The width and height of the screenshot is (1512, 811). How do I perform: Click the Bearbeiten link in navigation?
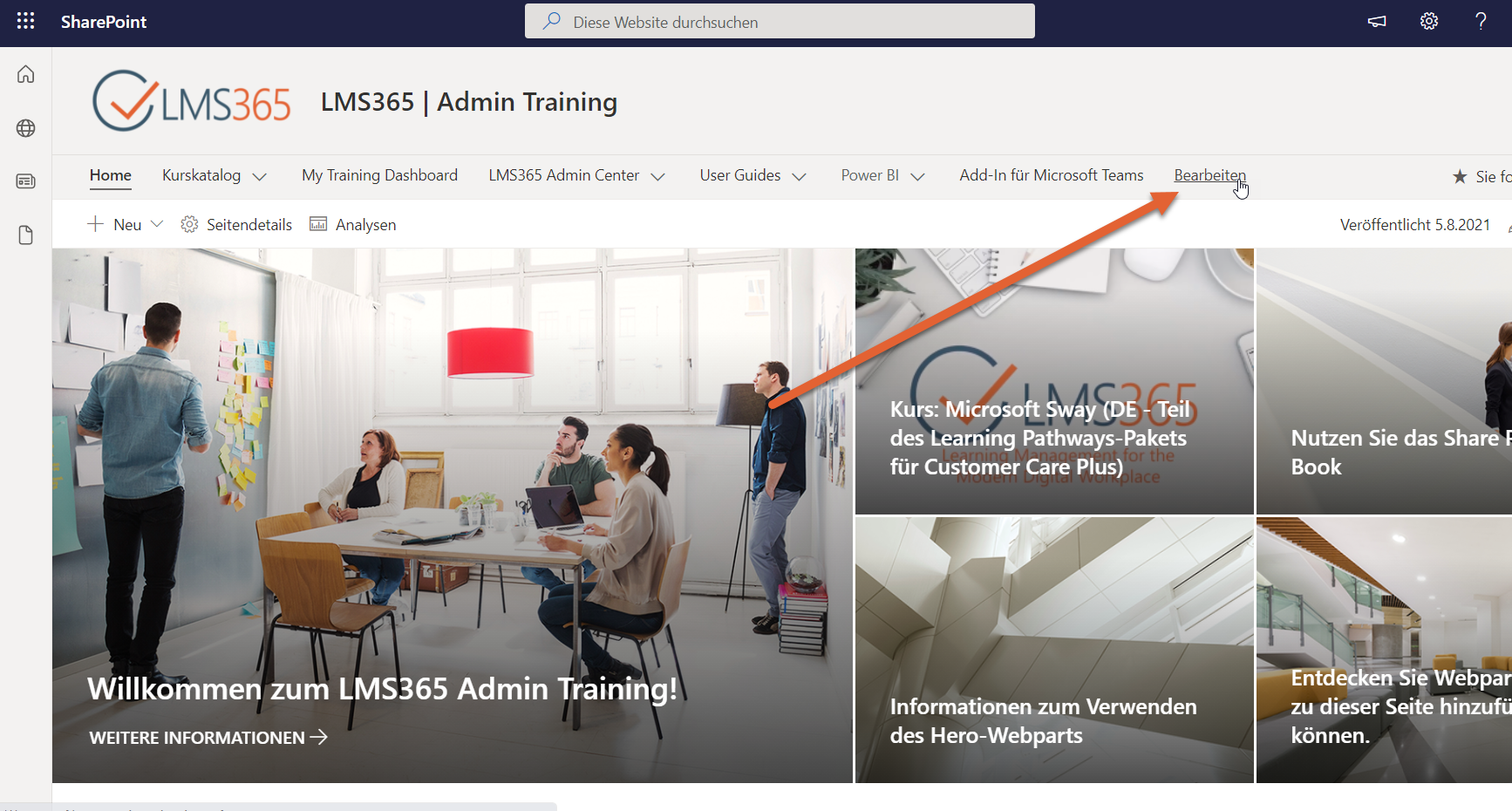pos(1209,175)
